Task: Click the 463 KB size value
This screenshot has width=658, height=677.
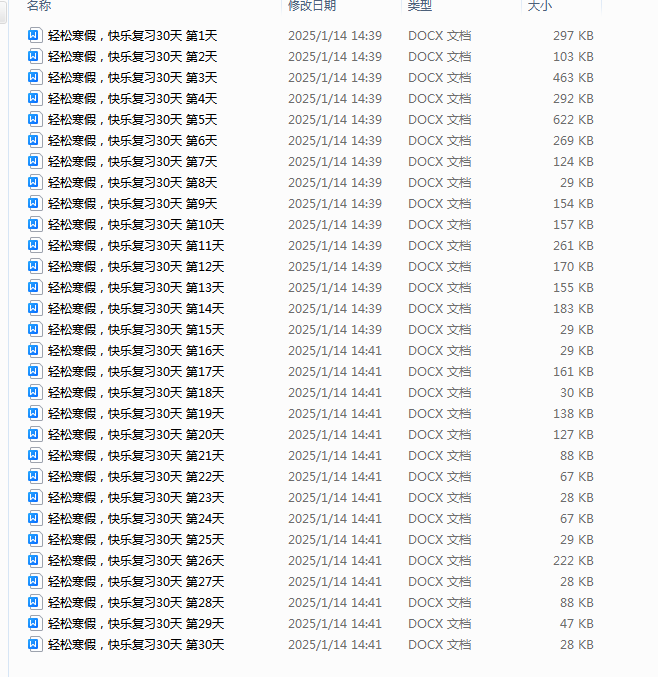Action: pyautogui.click(x=573, y=78)
